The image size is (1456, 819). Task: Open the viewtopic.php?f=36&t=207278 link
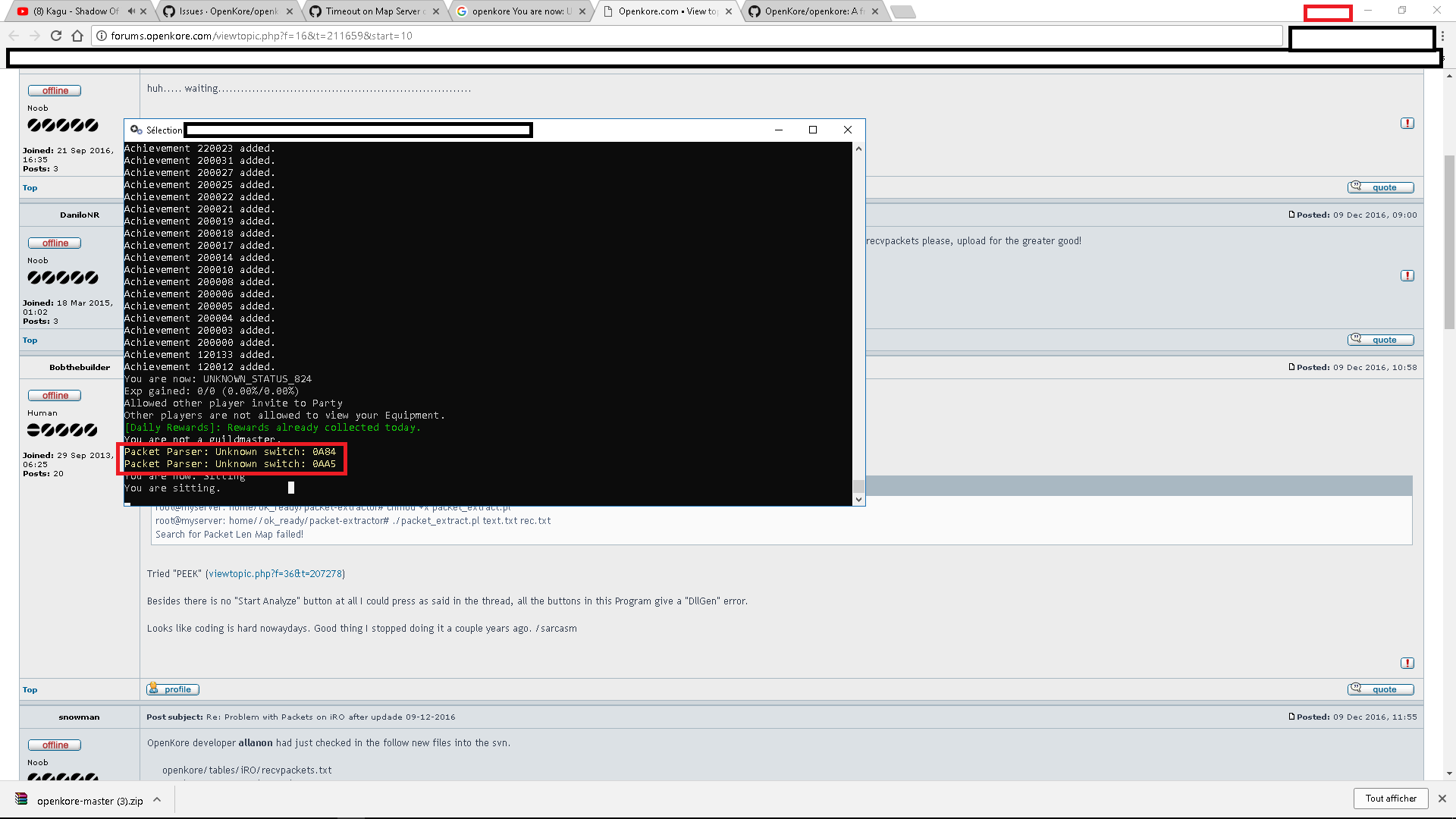tap(275, 573)
